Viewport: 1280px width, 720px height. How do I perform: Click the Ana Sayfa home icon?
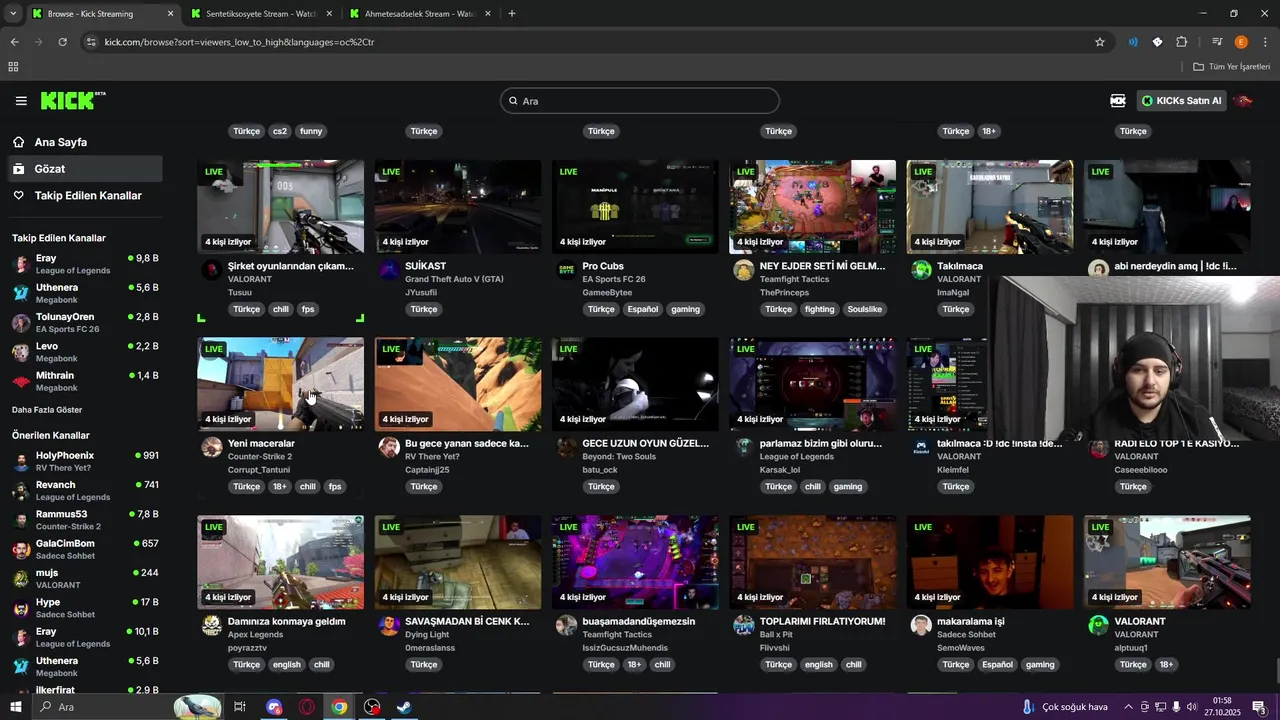[x=19, y=142]
